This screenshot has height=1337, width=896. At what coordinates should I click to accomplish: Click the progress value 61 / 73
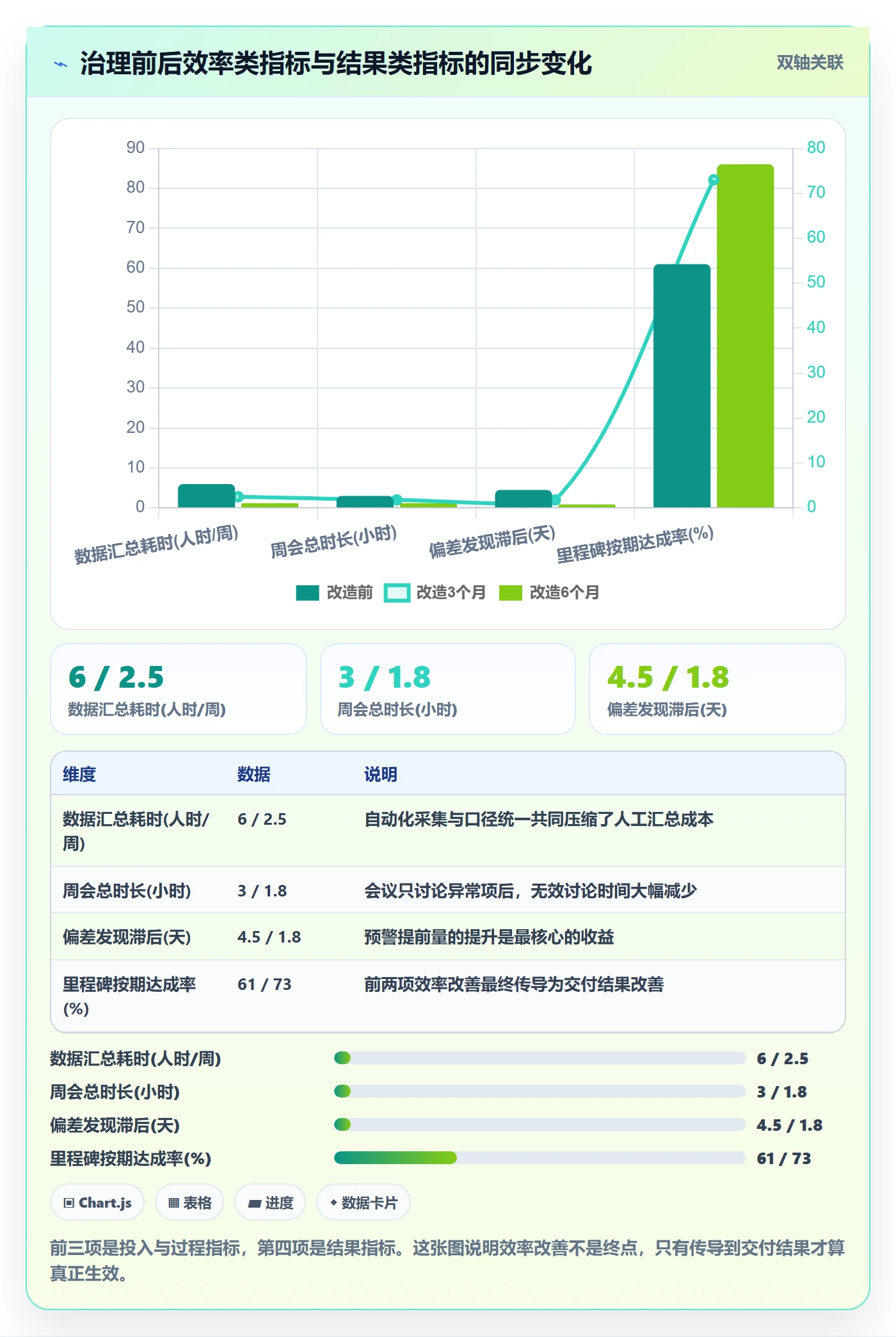[x=783, y=1158]
